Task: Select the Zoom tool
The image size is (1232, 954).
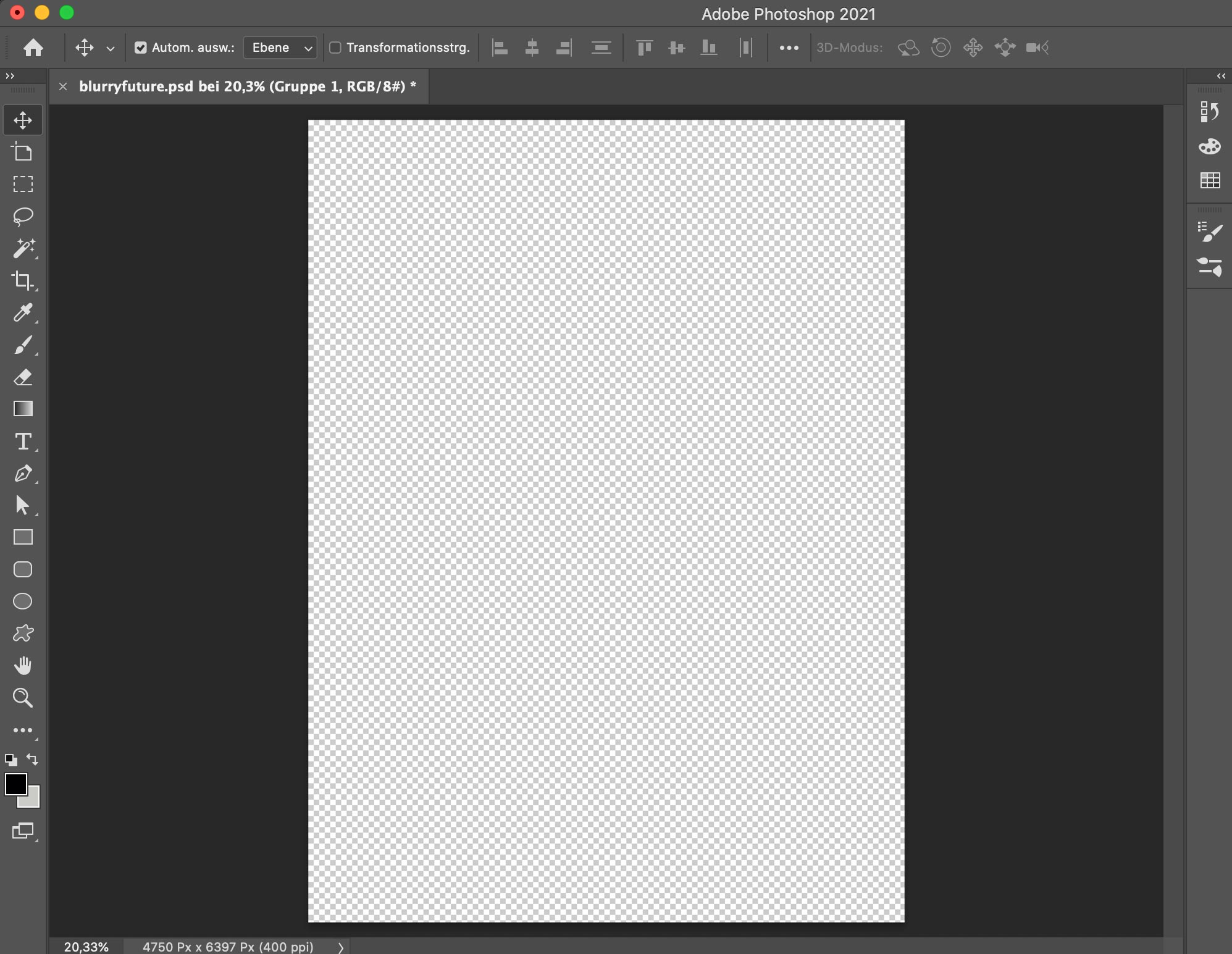Action: (23, 698)
